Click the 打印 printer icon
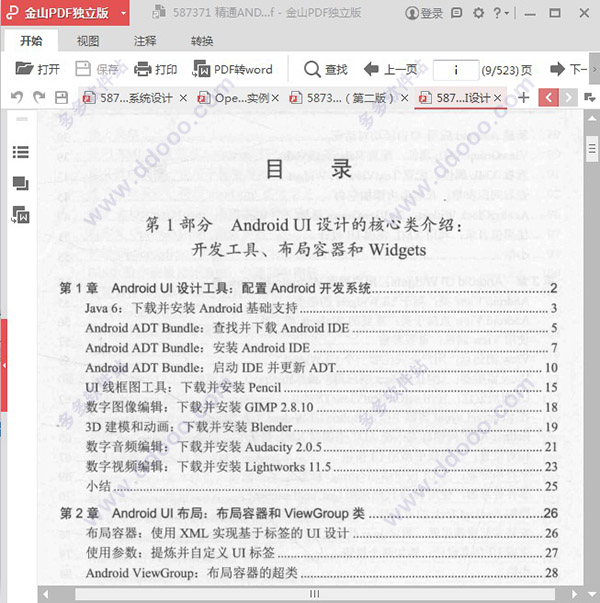This screenshot has width=600, height=603. (143, 69)
